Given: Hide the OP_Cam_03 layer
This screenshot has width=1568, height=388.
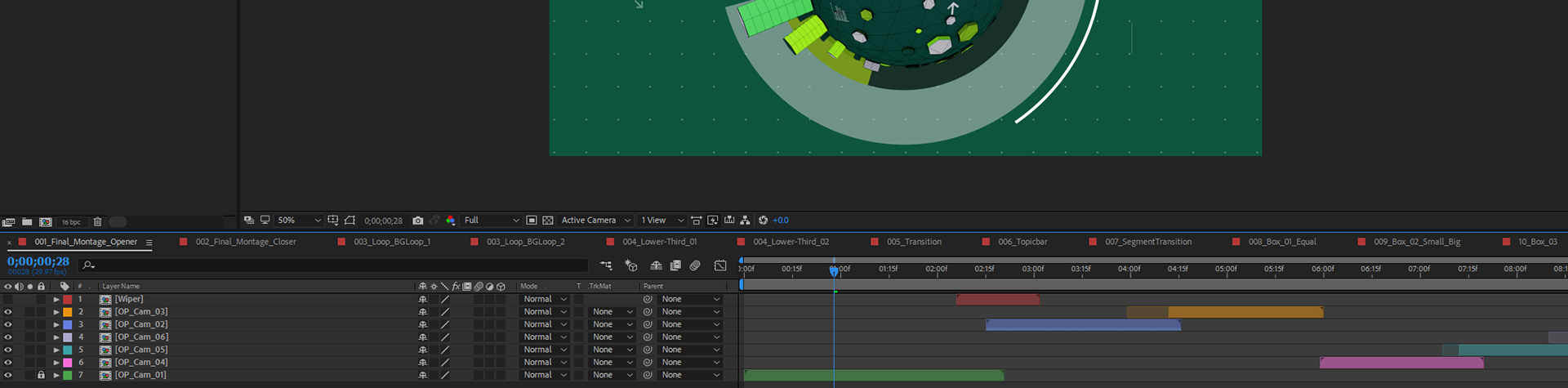Looking at the screenshot, I should 8,312.
